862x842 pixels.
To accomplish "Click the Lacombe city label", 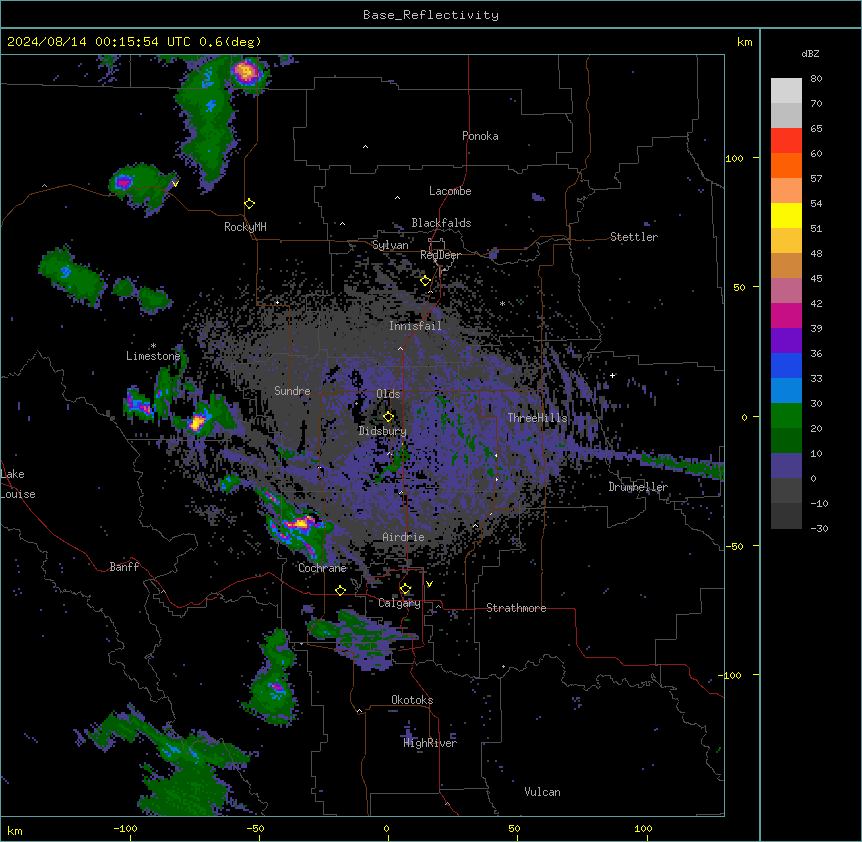I will pos(450,191).
